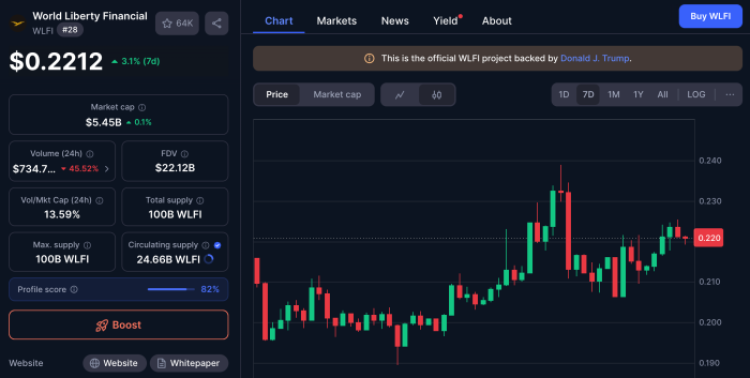This screenshot has width=750, height=378.
Task: Click the Total supply info icon
Action: click(x=200, y=200)
